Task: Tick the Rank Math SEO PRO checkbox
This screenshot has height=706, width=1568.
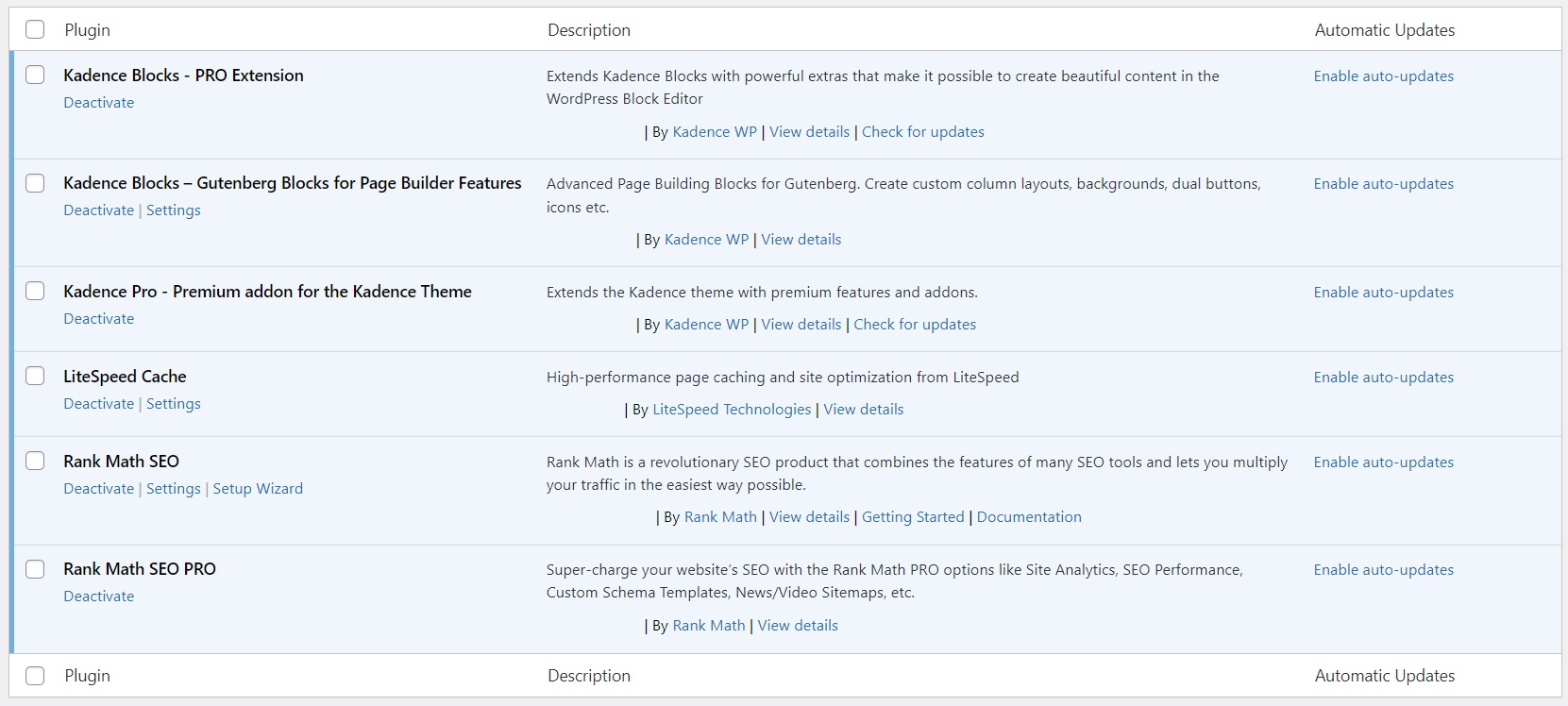Action: 35,568
